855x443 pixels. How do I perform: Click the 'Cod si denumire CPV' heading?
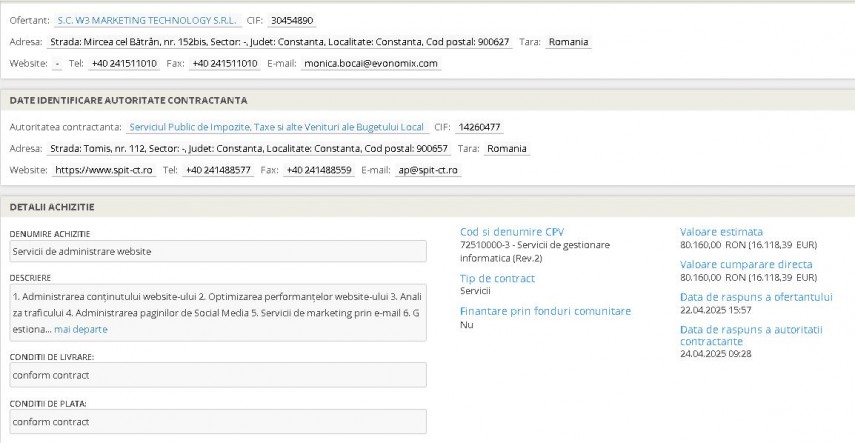[512, 232]
